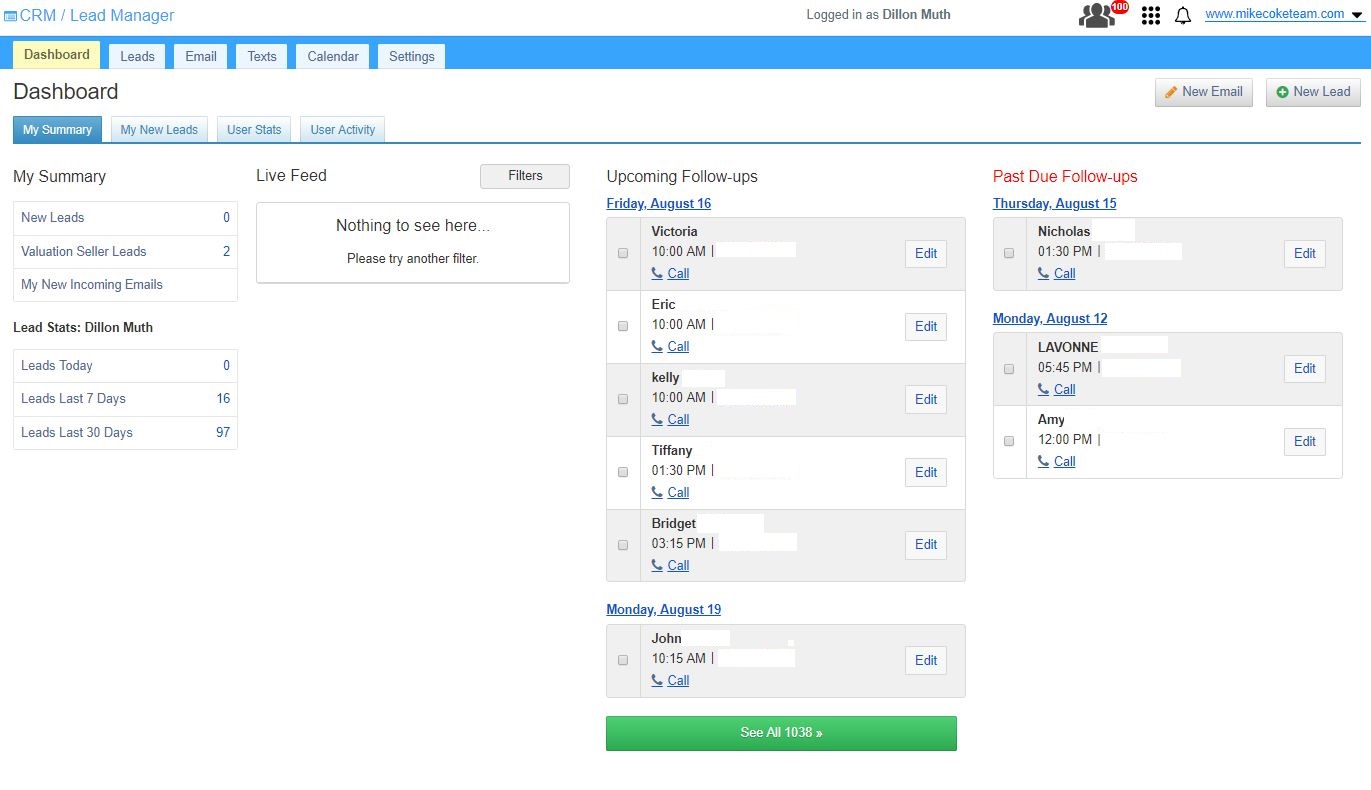This screenshot has height=790, width=1371.
Task: Open the Monday, August 12 date link
Action: point(1050,319)
